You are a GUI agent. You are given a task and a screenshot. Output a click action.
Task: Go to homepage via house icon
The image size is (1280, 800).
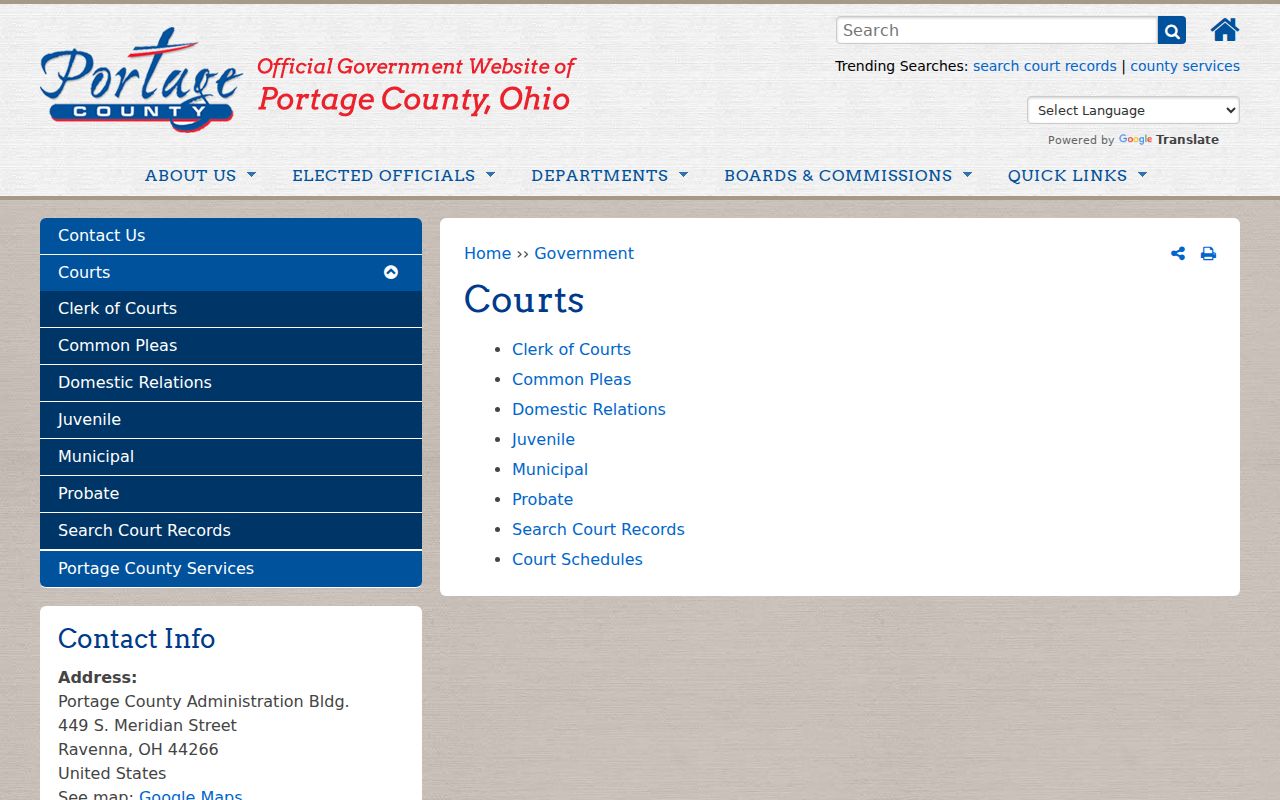[1225, 30]
